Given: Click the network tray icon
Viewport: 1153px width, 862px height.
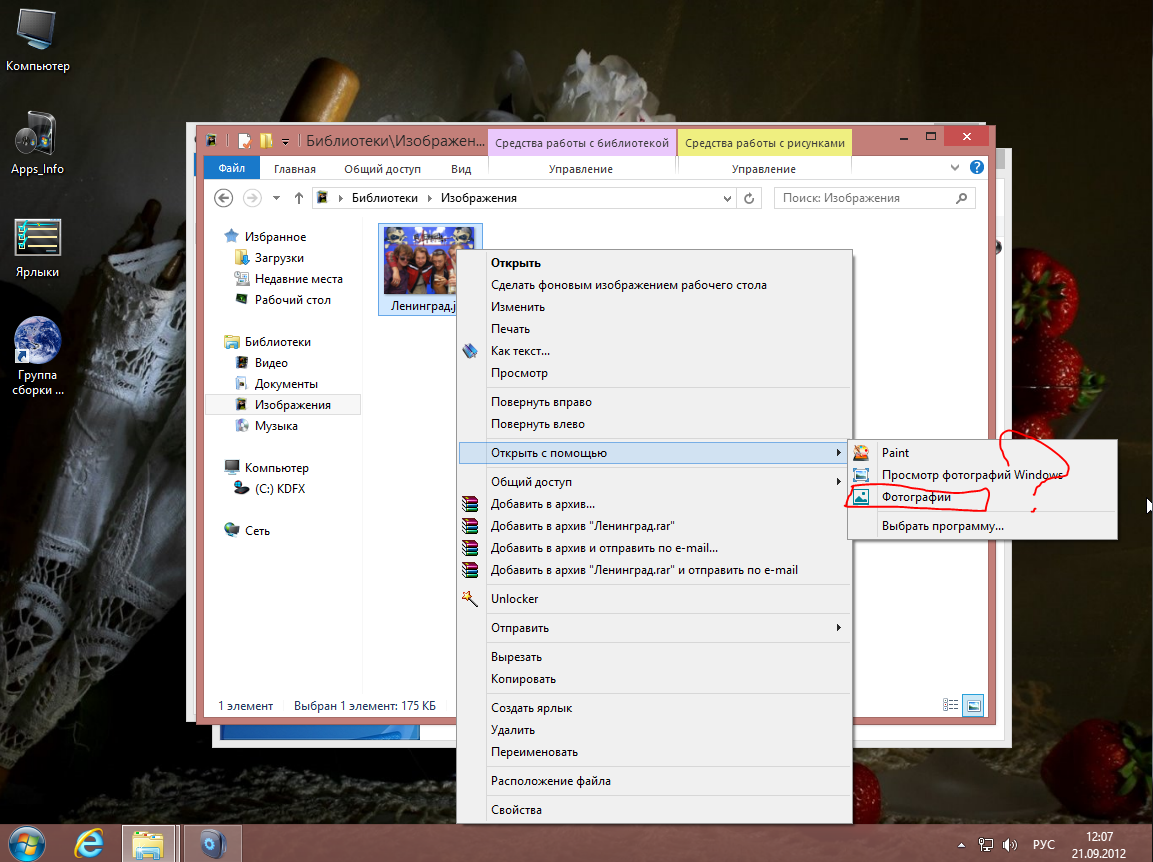Looking at the screenshot, I should pos(986,845).
